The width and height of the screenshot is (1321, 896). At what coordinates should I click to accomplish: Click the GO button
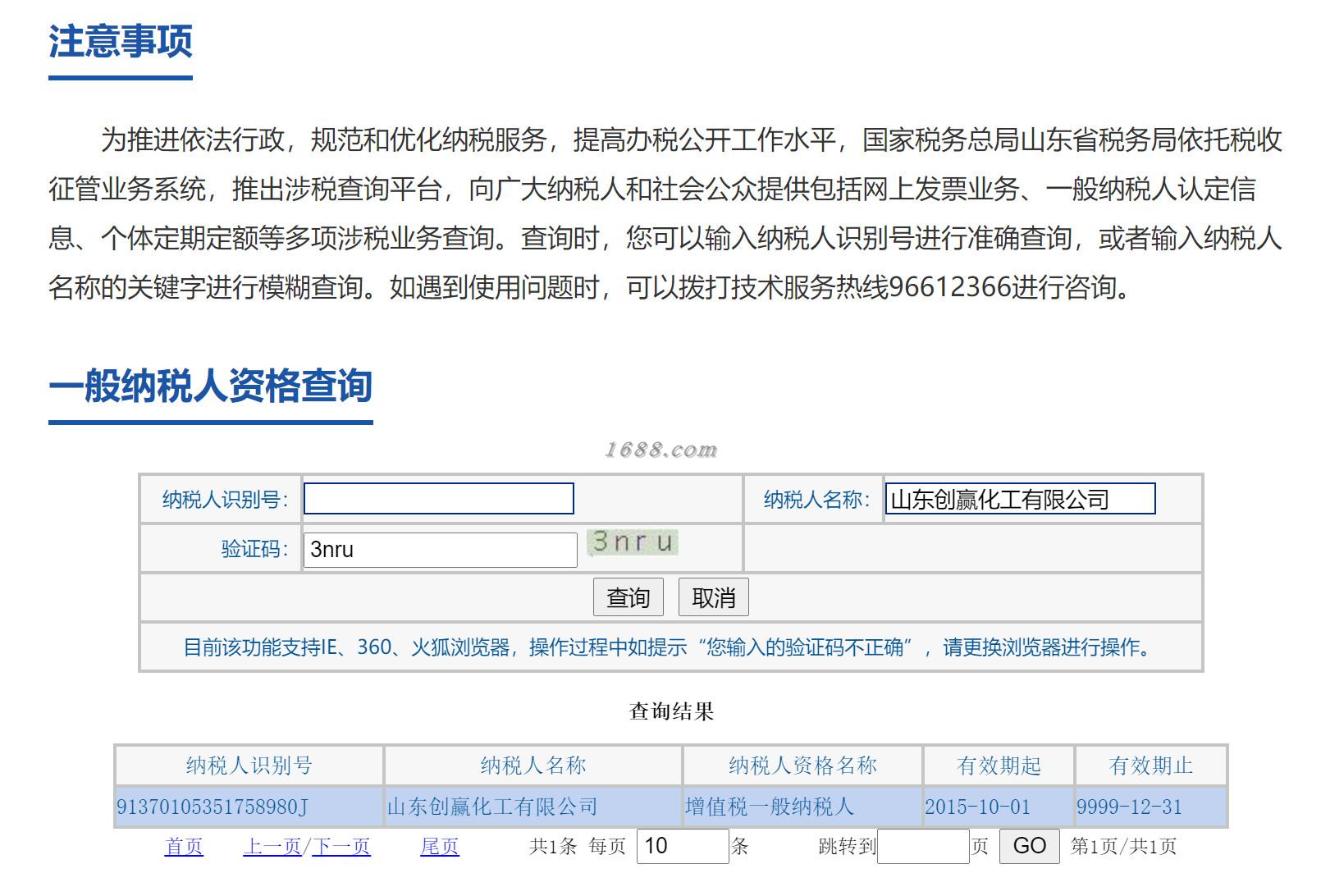(1030, 846)
